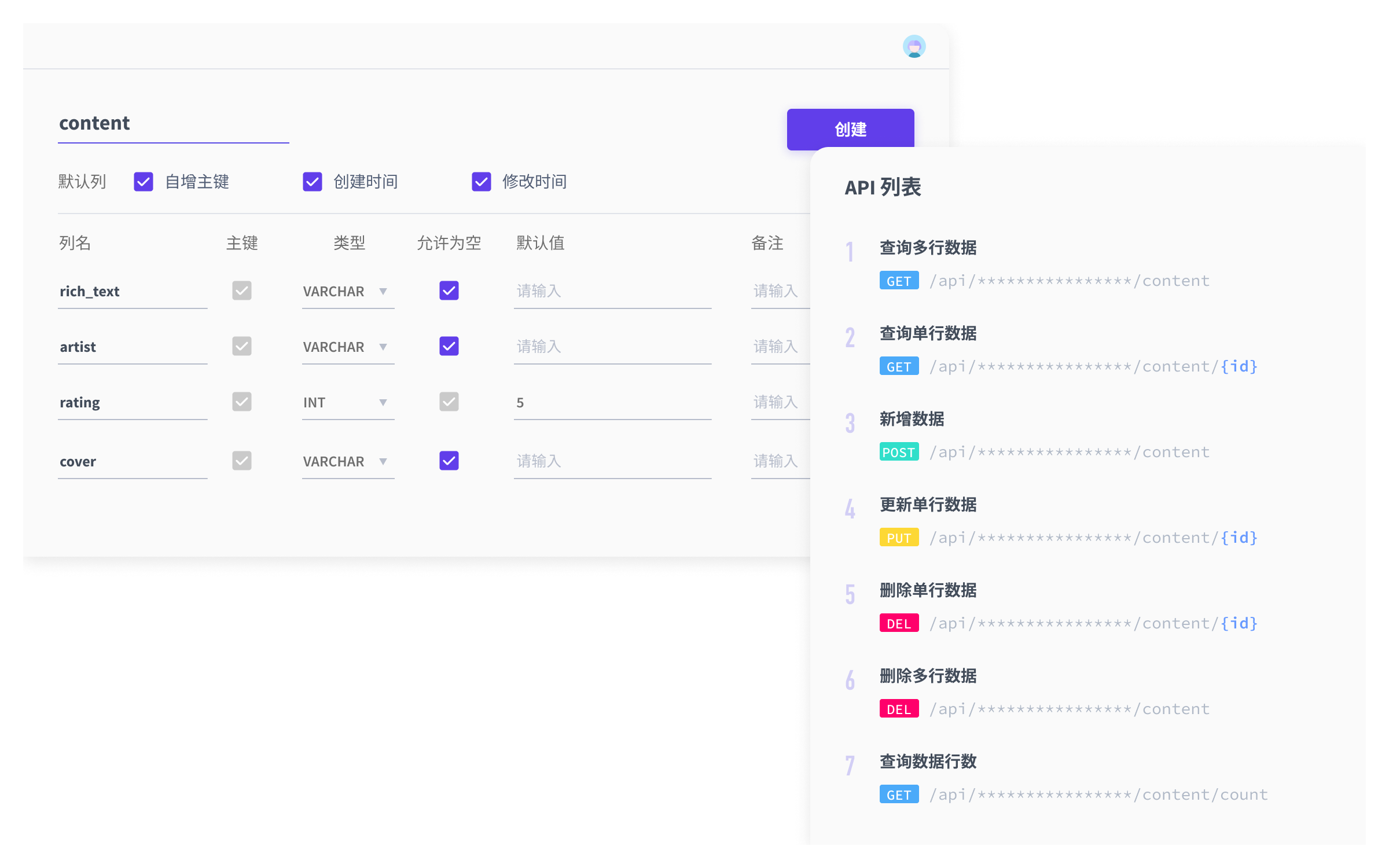Uncheck the 自增主键 default column checkbox
The image size is (1389, 868).
144,182
